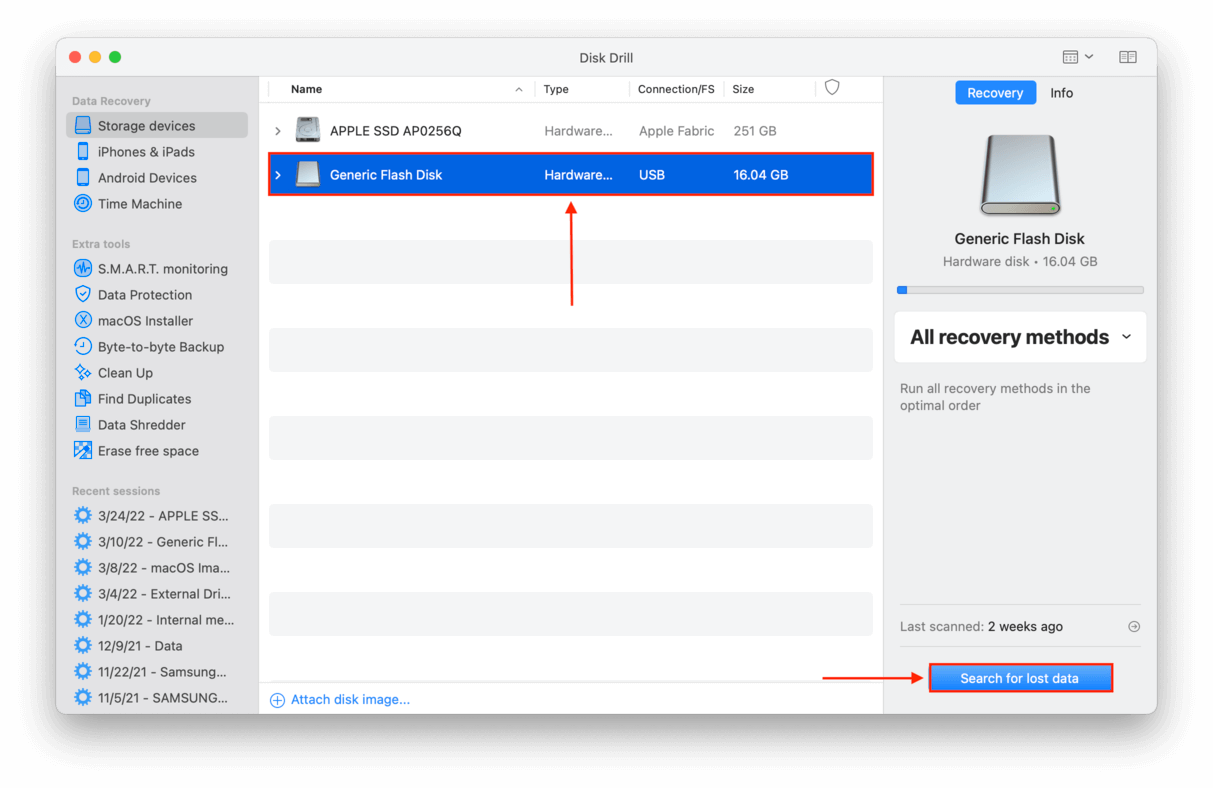Open the Clean Up sparkle icon

[x=83, y=373]
